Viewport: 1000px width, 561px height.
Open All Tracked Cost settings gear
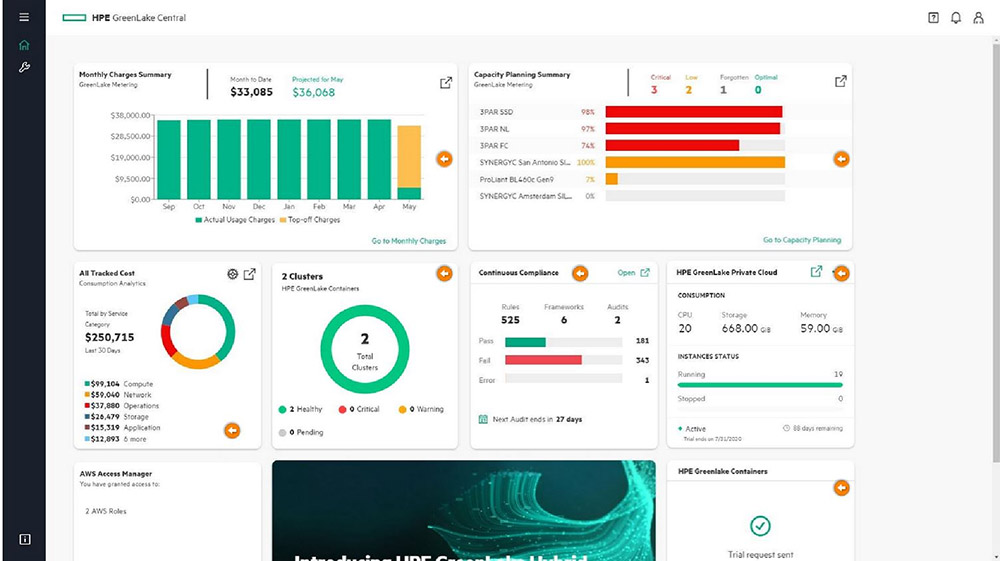[x=232, y=274]
